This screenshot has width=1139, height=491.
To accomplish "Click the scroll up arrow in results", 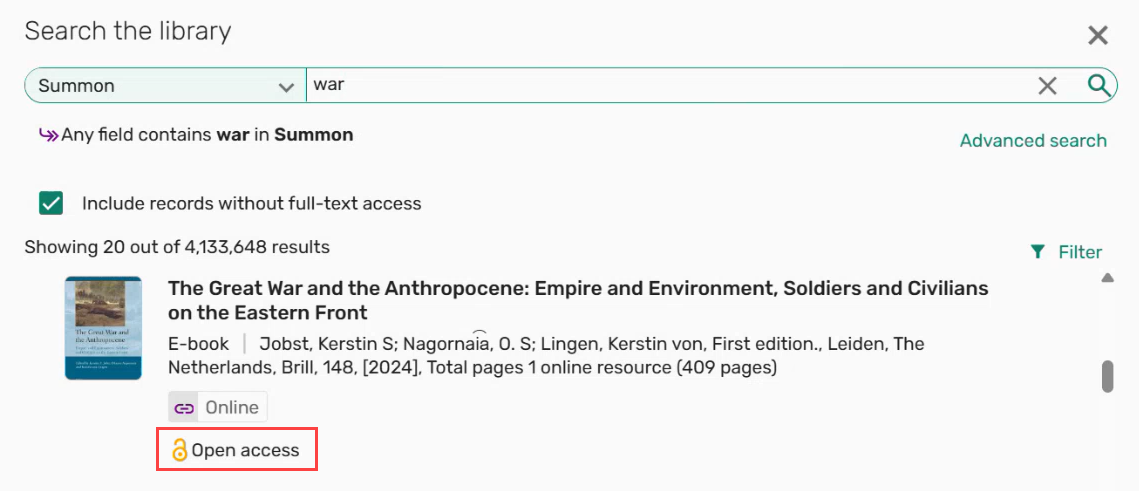I will pyautogui.click(x=1107, y=278).
